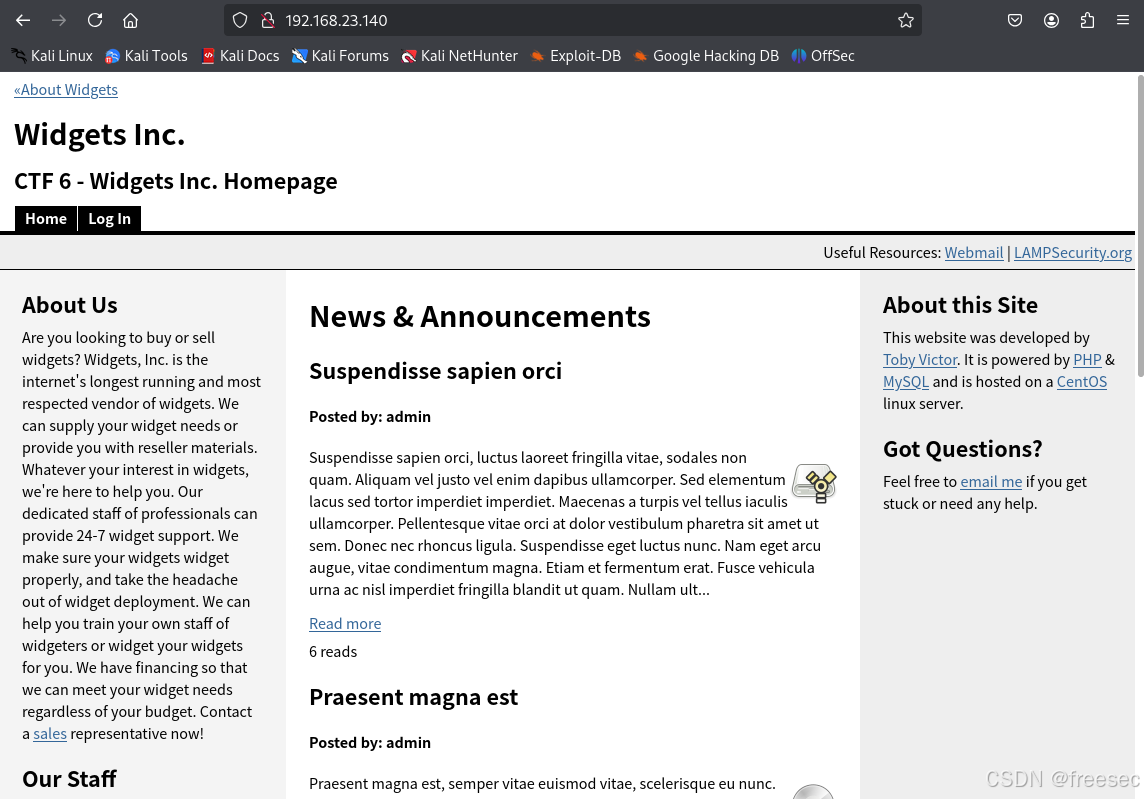
Task: Click the '6 reads' count text
Action: 333,652
